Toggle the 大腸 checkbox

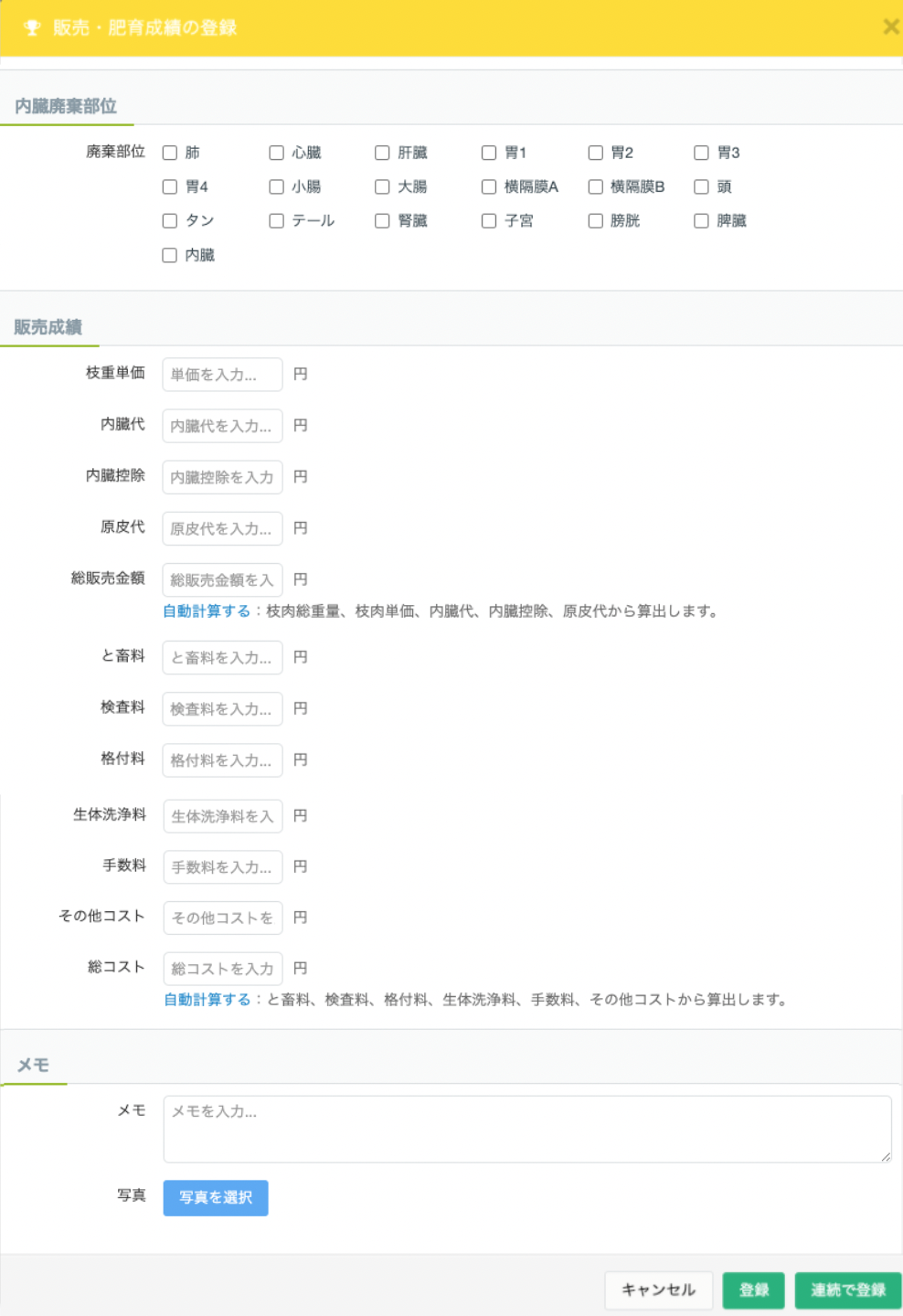pos(382,186)
